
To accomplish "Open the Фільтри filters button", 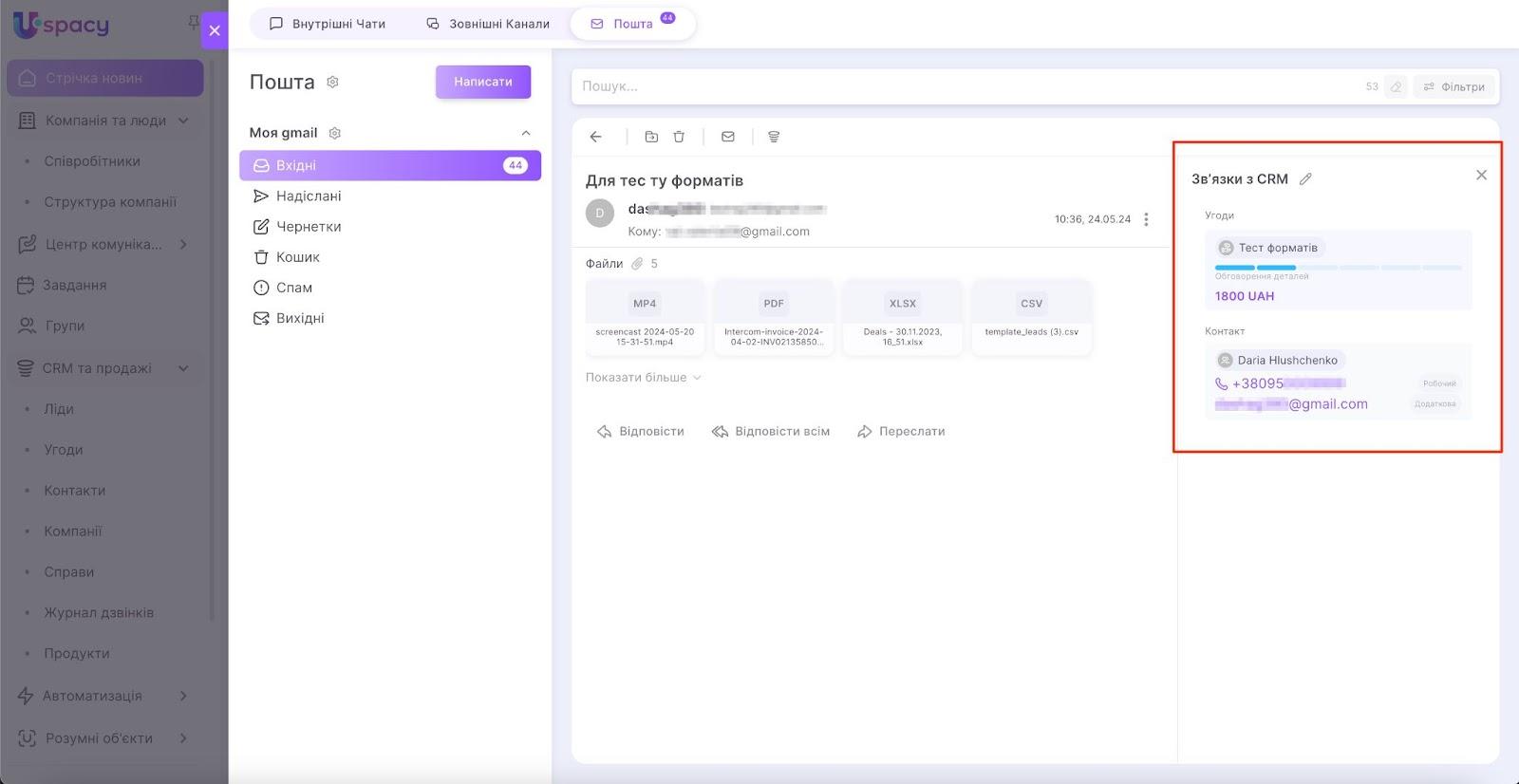I will 1453,86.
